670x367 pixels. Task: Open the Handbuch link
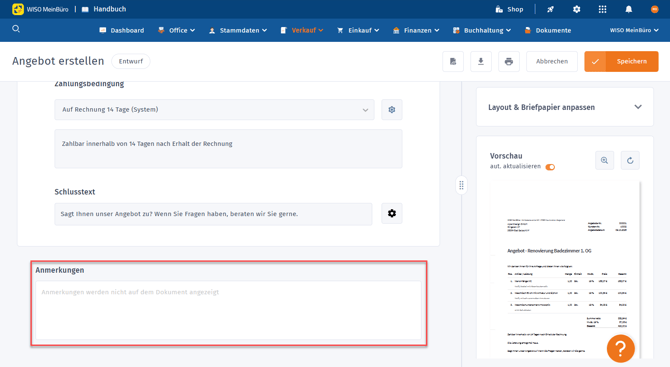tap(104, 9)
